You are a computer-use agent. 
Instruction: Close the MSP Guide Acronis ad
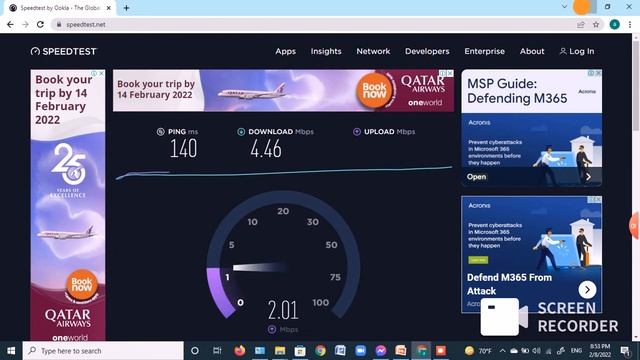(598, 73)
